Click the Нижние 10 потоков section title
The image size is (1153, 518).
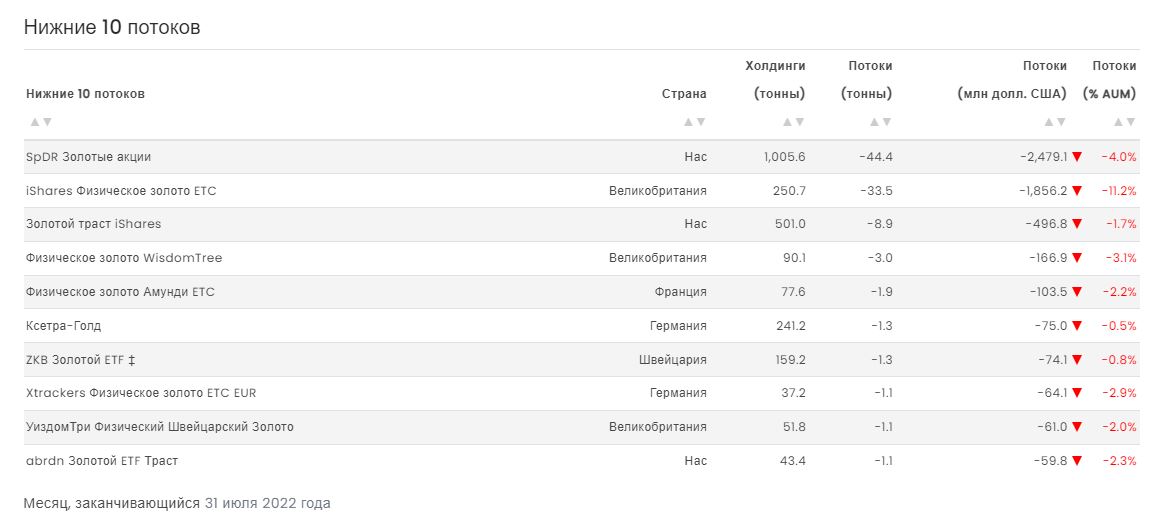tap(112, 27)
